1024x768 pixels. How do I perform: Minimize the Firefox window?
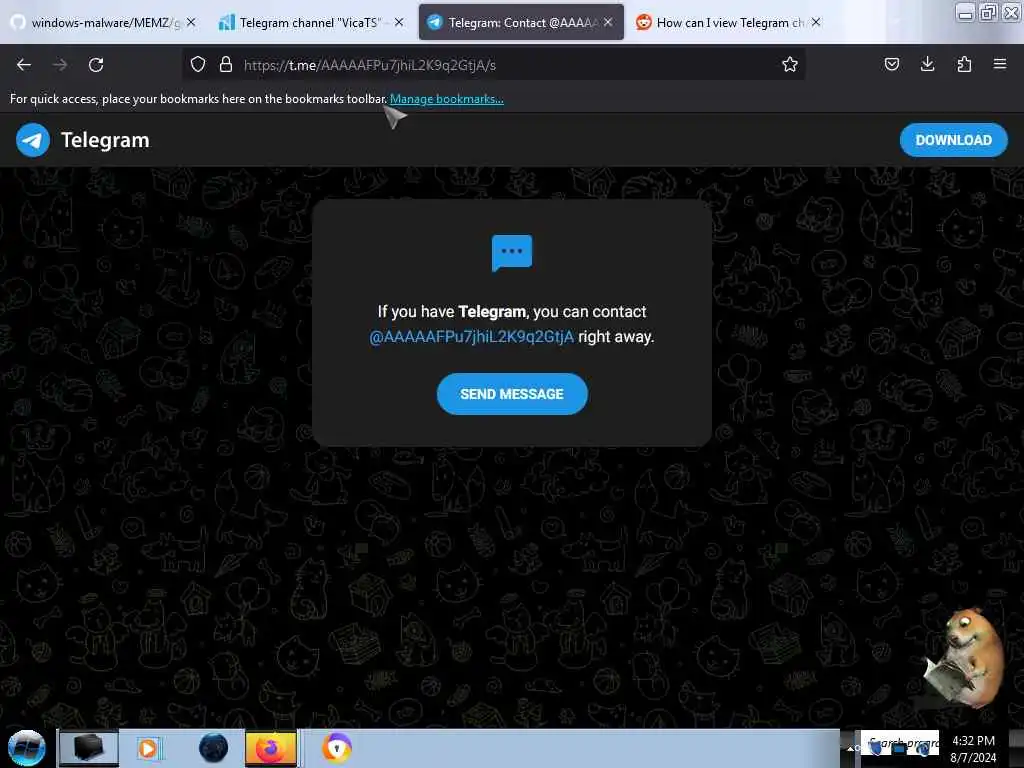point(965,13)
